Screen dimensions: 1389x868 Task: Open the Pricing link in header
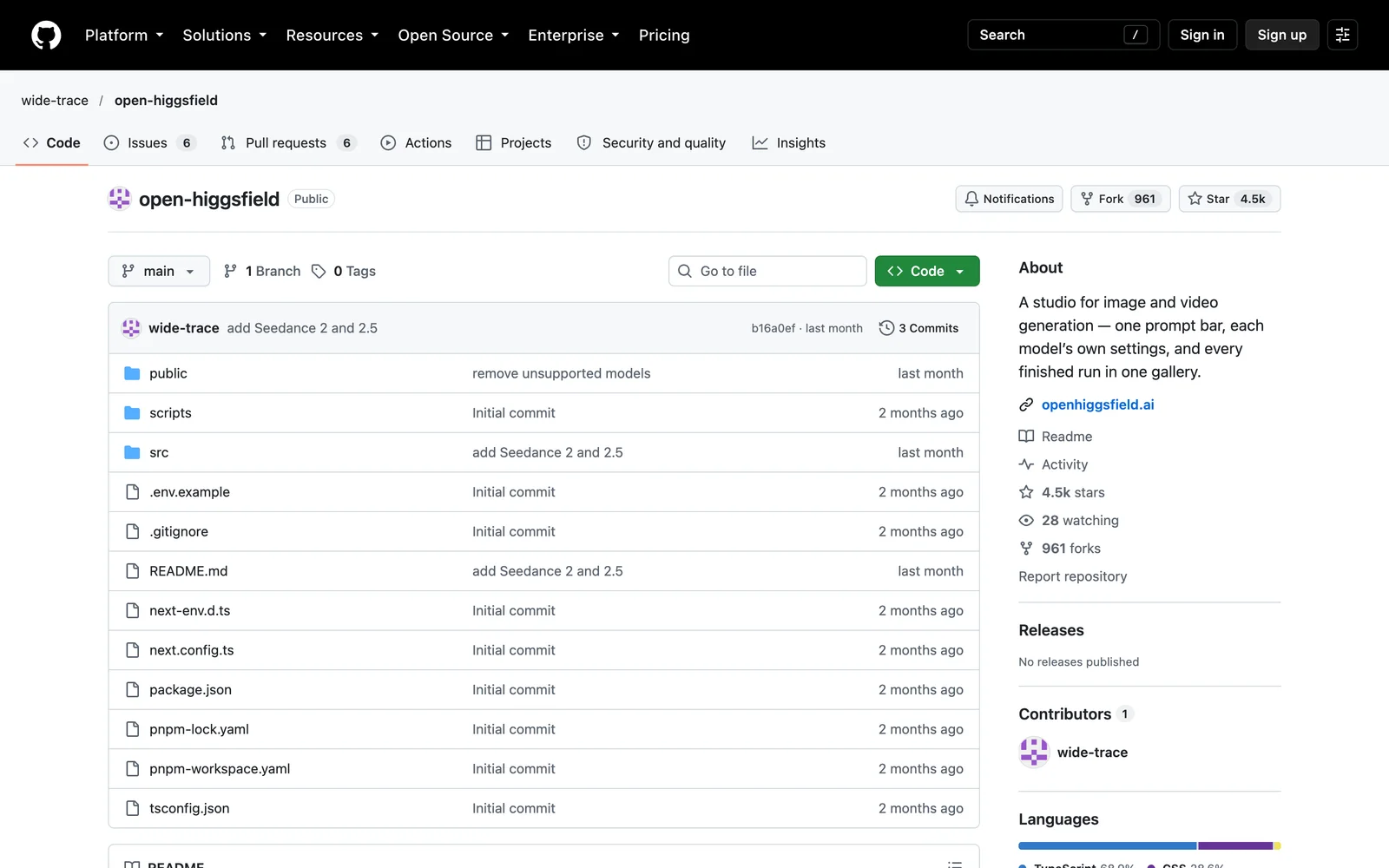[x=664, y=35]
